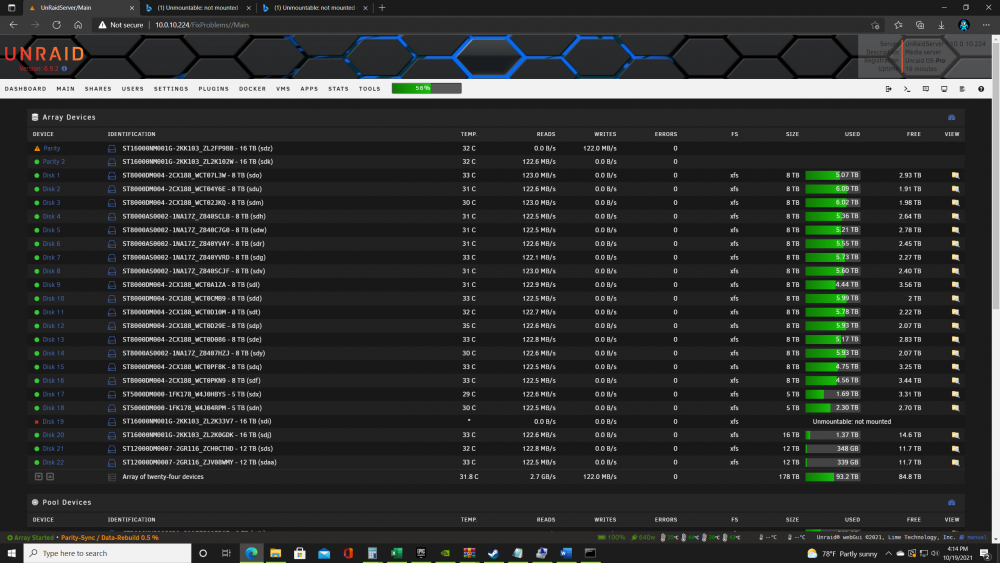Open the Plugins menu
Screen dimensions: 1000x563
[x=214, y=89]
